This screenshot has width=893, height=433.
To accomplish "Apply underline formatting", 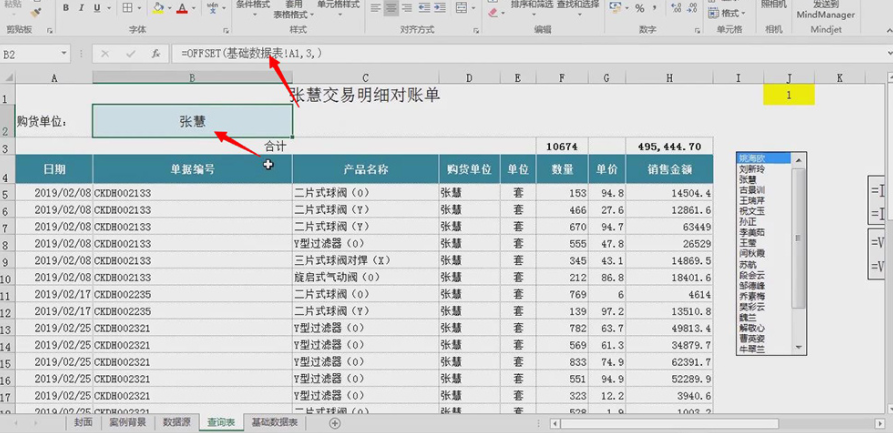I will pos(96,8).
